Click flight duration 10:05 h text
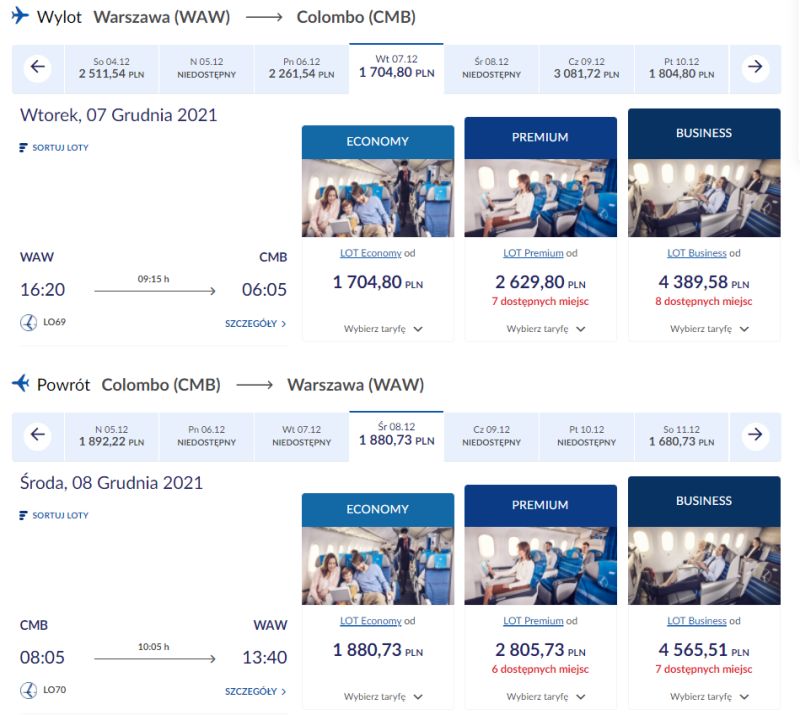The width and height of the screenshot is (800, 715). (154, 647)
